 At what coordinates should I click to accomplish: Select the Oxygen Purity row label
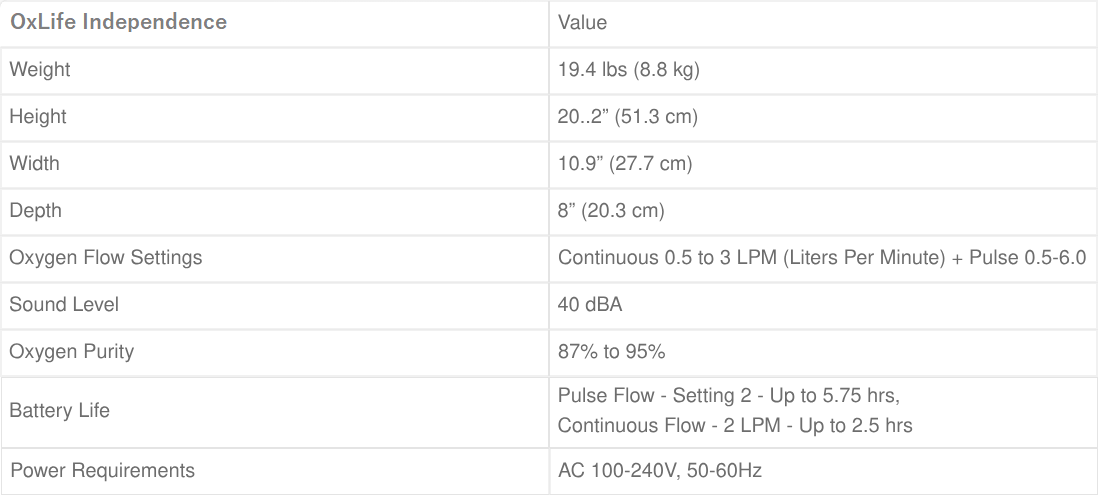pos(71,351)
